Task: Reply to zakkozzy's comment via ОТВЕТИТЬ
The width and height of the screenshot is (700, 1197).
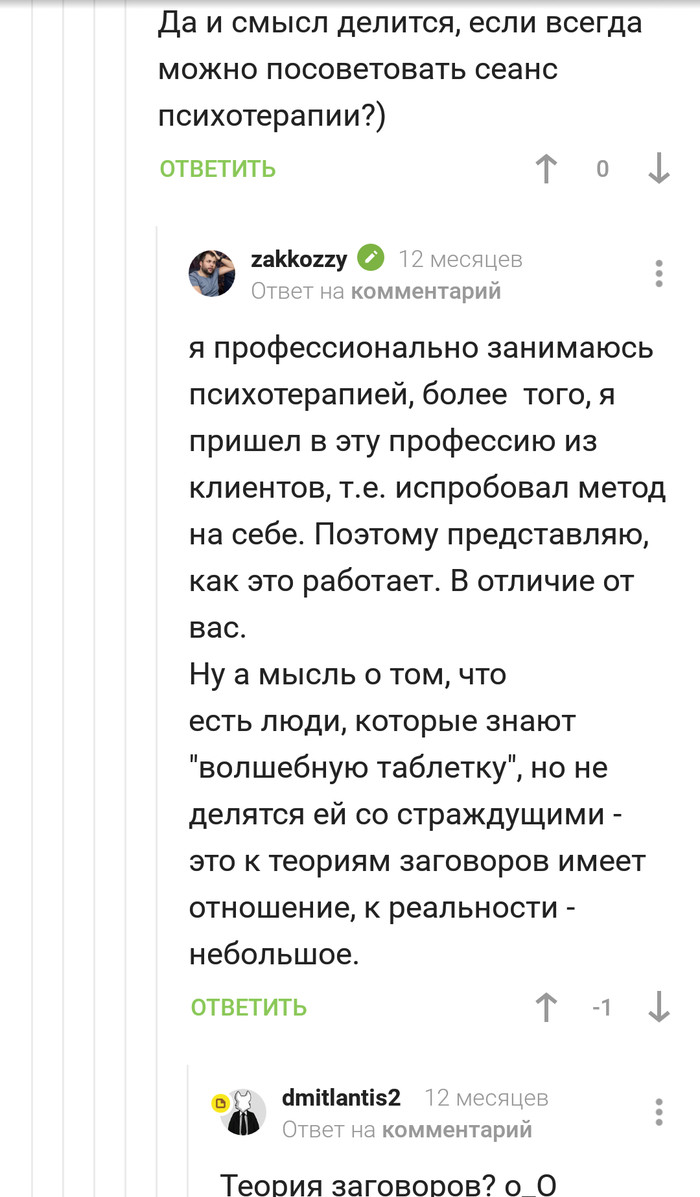Action: coord(249,1007)
